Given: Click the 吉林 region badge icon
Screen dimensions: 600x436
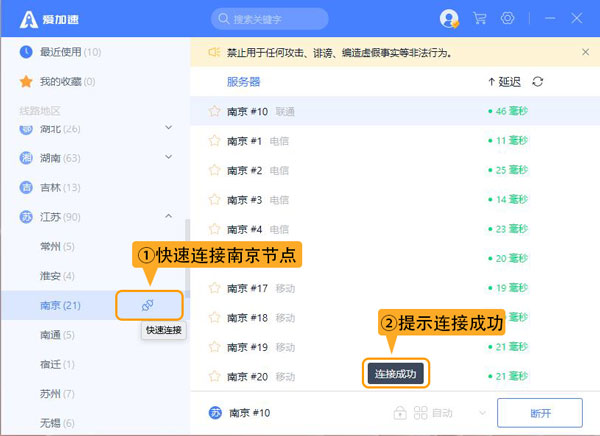Looking at the screenshot, I should point(26,187).
